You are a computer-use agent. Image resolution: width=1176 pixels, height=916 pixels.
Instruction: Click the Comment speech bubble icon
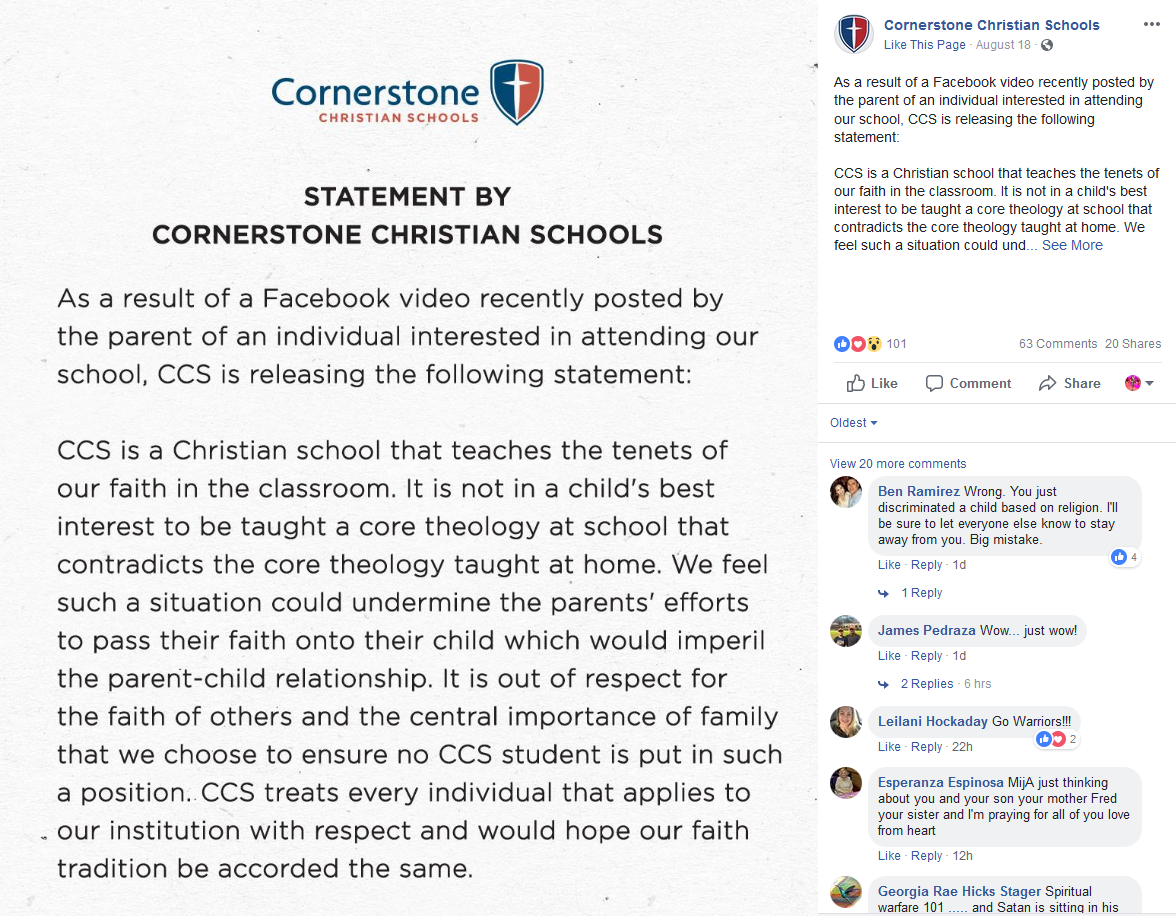coord(934,383)
